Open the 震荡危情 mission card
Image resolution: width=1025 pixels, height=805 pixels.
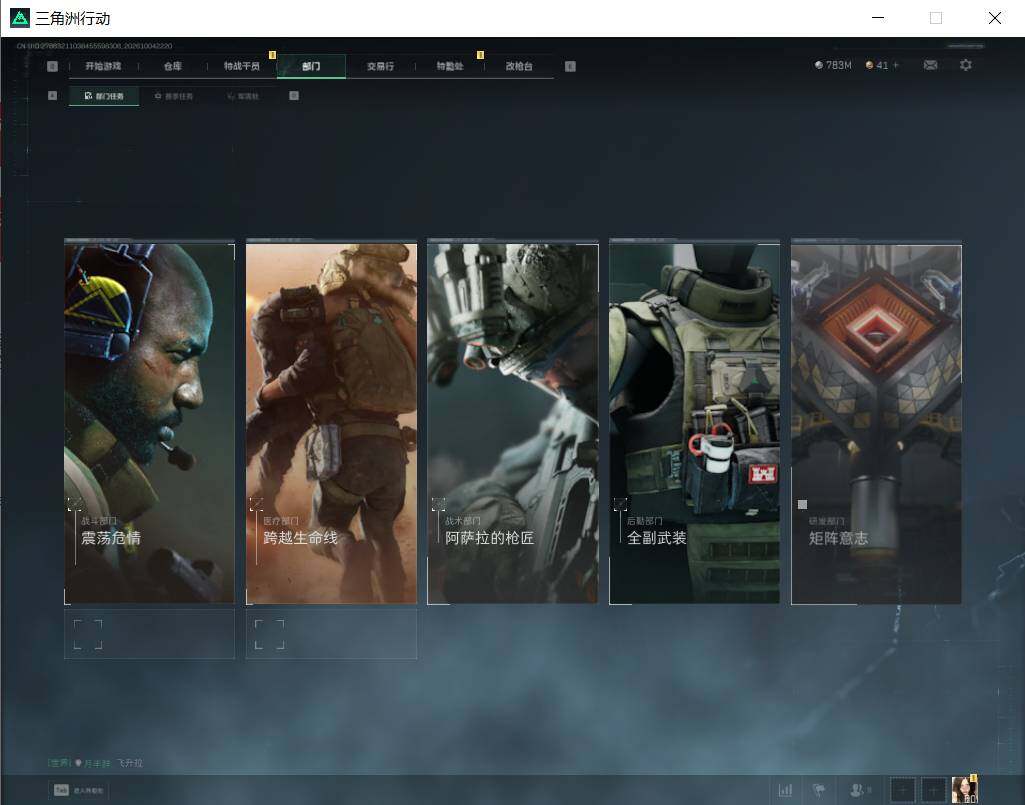click(150, 422)
